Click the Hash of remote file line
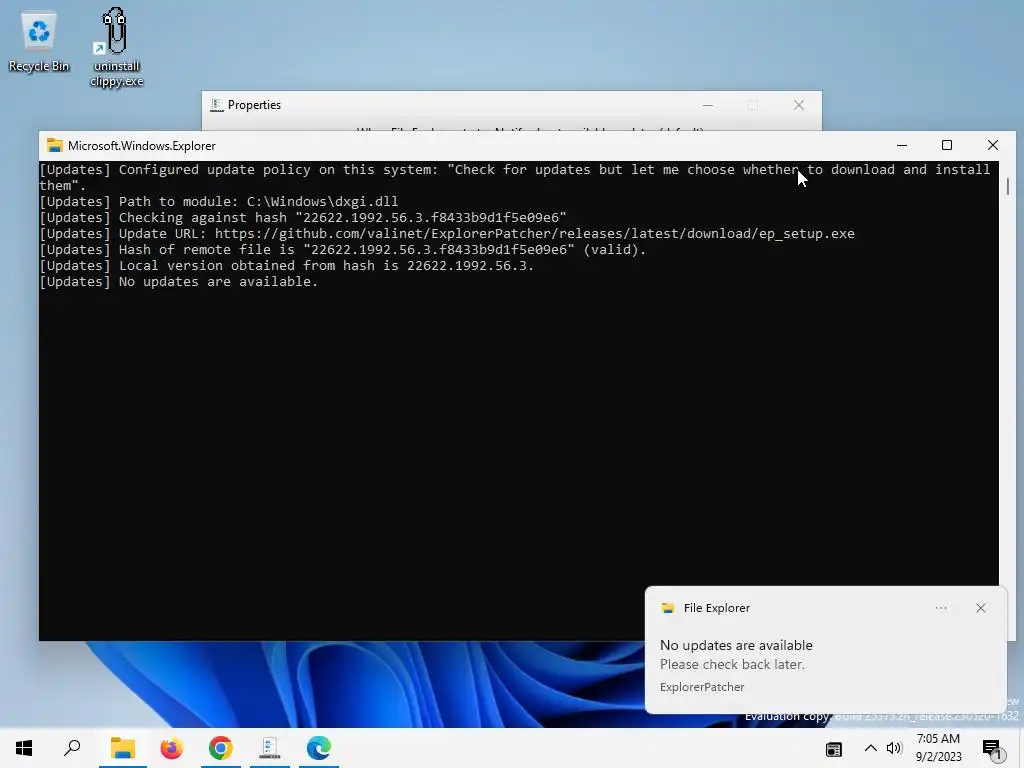The height and width of the screenshot is (768, 1024). pyautogui.click(x=342, y=249)
